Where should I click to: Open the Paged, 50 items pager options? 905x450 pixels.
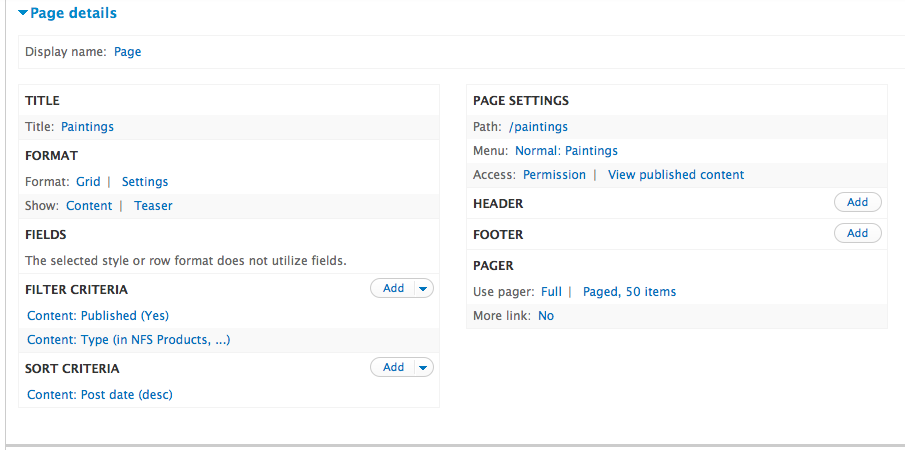coord(629,292)
